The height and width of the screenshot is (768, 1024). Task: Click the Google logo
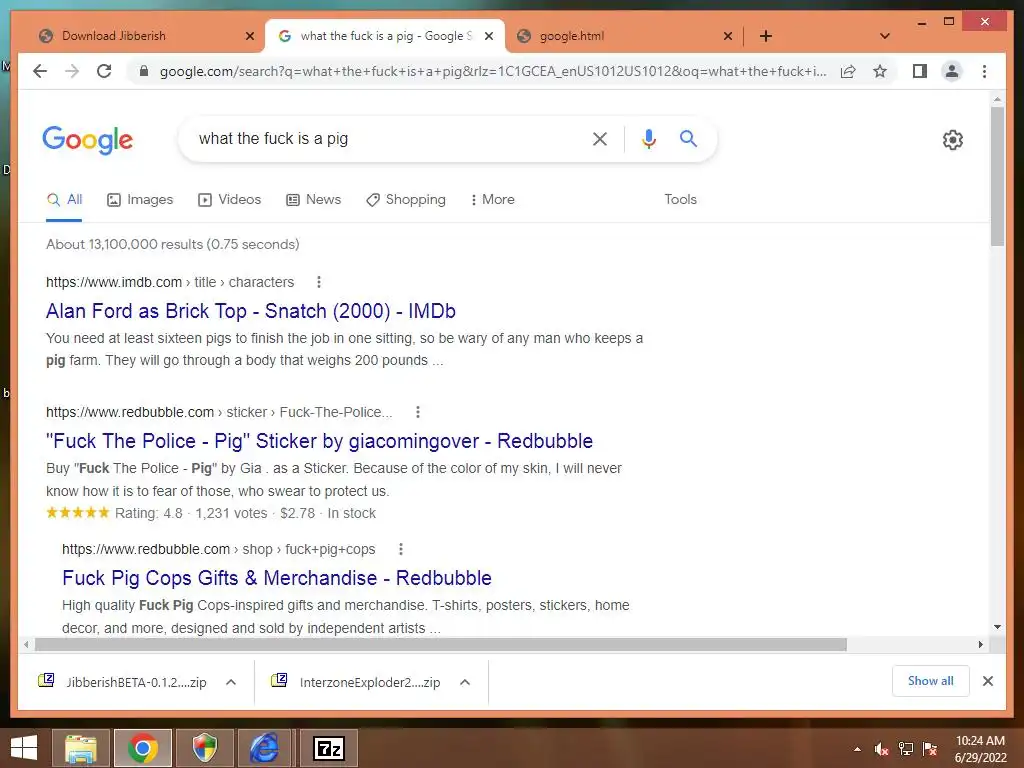88,140
